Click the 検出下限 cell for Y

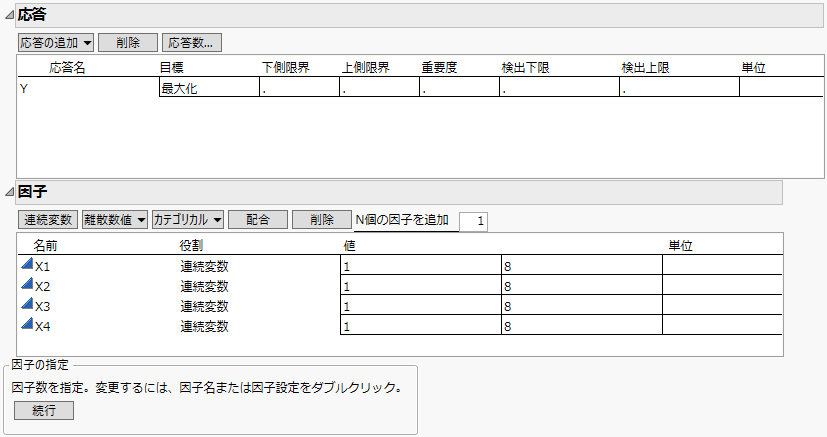pyautogui.click(x=560, y=88)
